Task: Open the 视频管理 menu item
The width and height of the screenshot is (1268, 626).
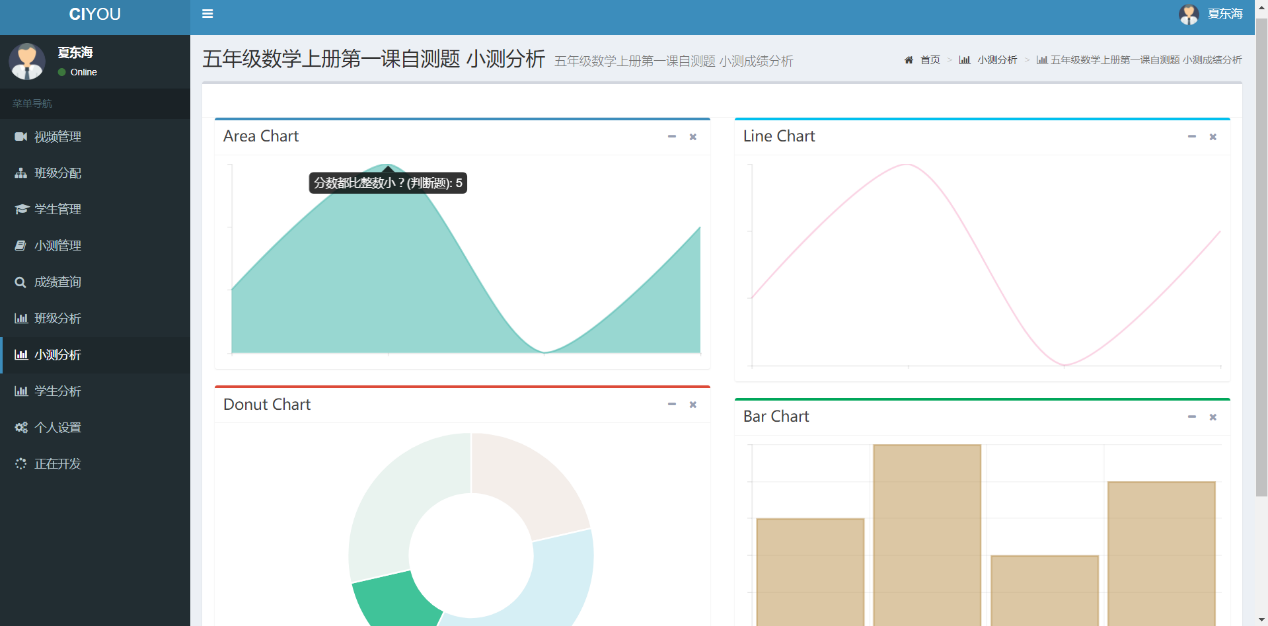Action: point(95,137)
